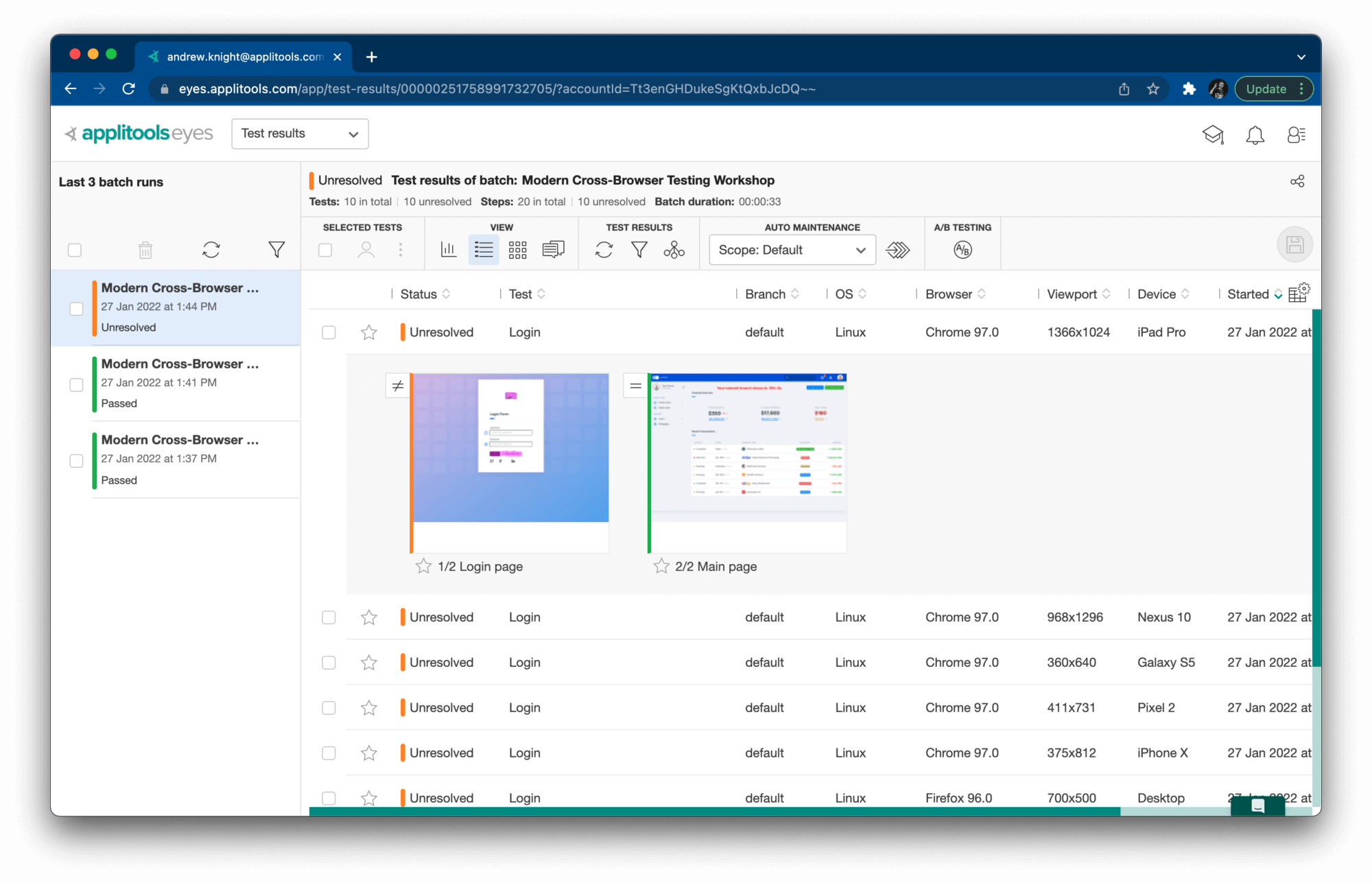Open the batch summary chart view
Screen dimensions: 1372x883
[x=449, y=250]
